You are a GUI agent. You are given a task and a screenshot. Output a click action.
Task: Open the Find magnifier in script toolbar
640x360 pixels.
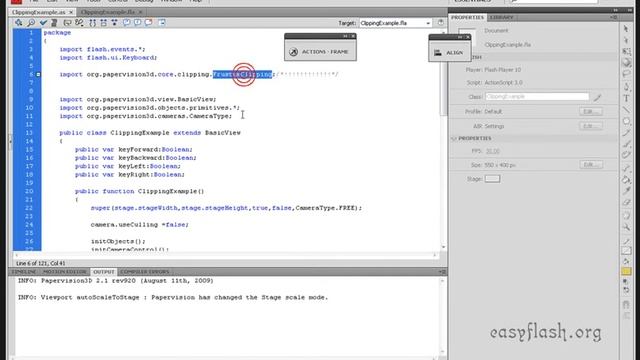[31, 23]
